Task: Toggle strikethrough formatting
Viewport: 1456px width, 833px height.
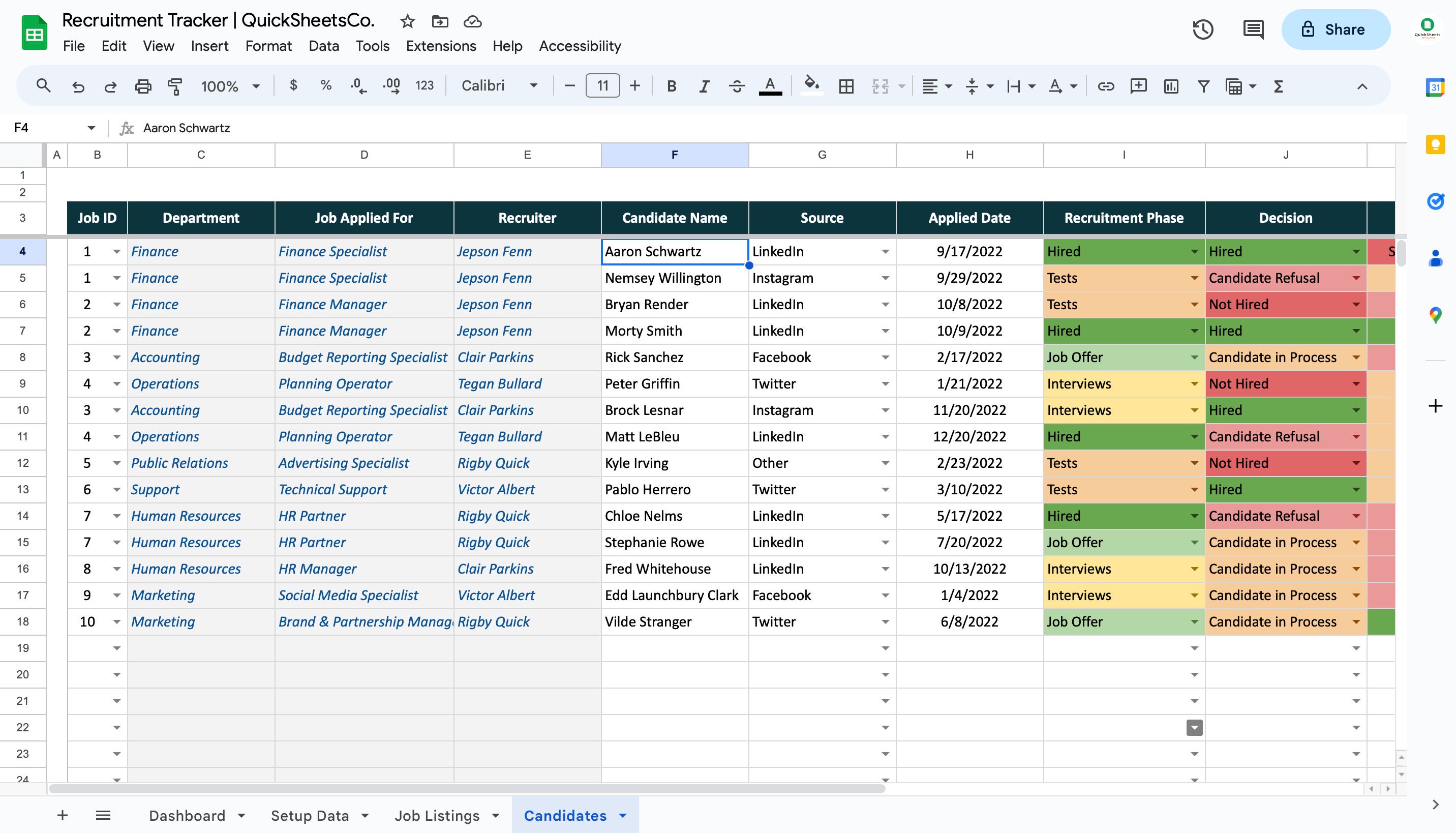Action: [737, 86]
